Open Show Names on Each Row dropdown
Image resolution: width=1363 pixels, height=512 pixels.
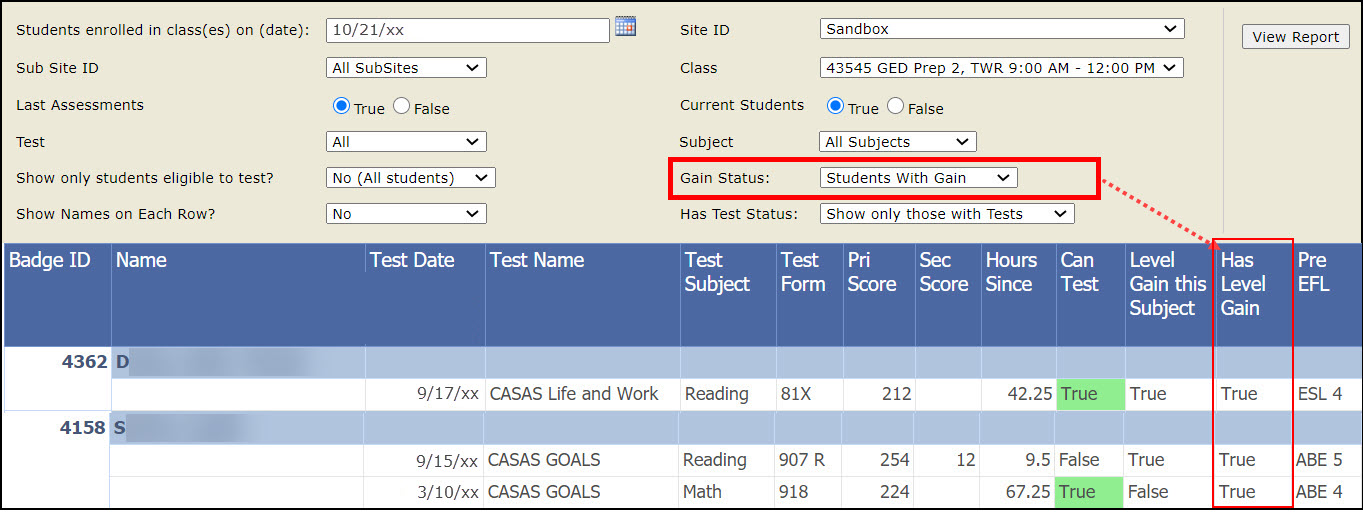tap(406, 214)
